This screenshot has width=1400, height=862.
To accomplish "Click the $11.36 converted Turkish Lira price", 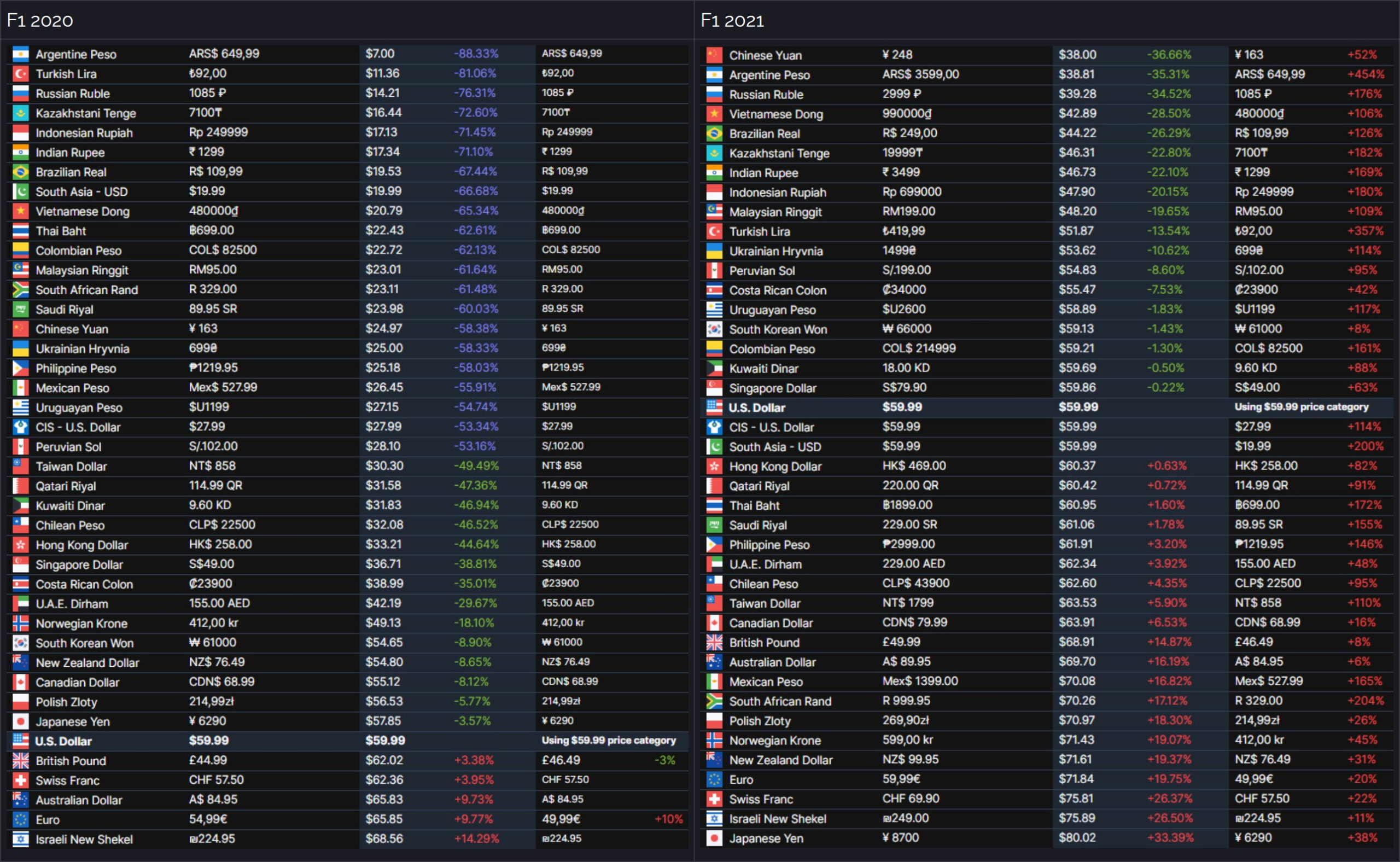I will click(x=382, y=73).
